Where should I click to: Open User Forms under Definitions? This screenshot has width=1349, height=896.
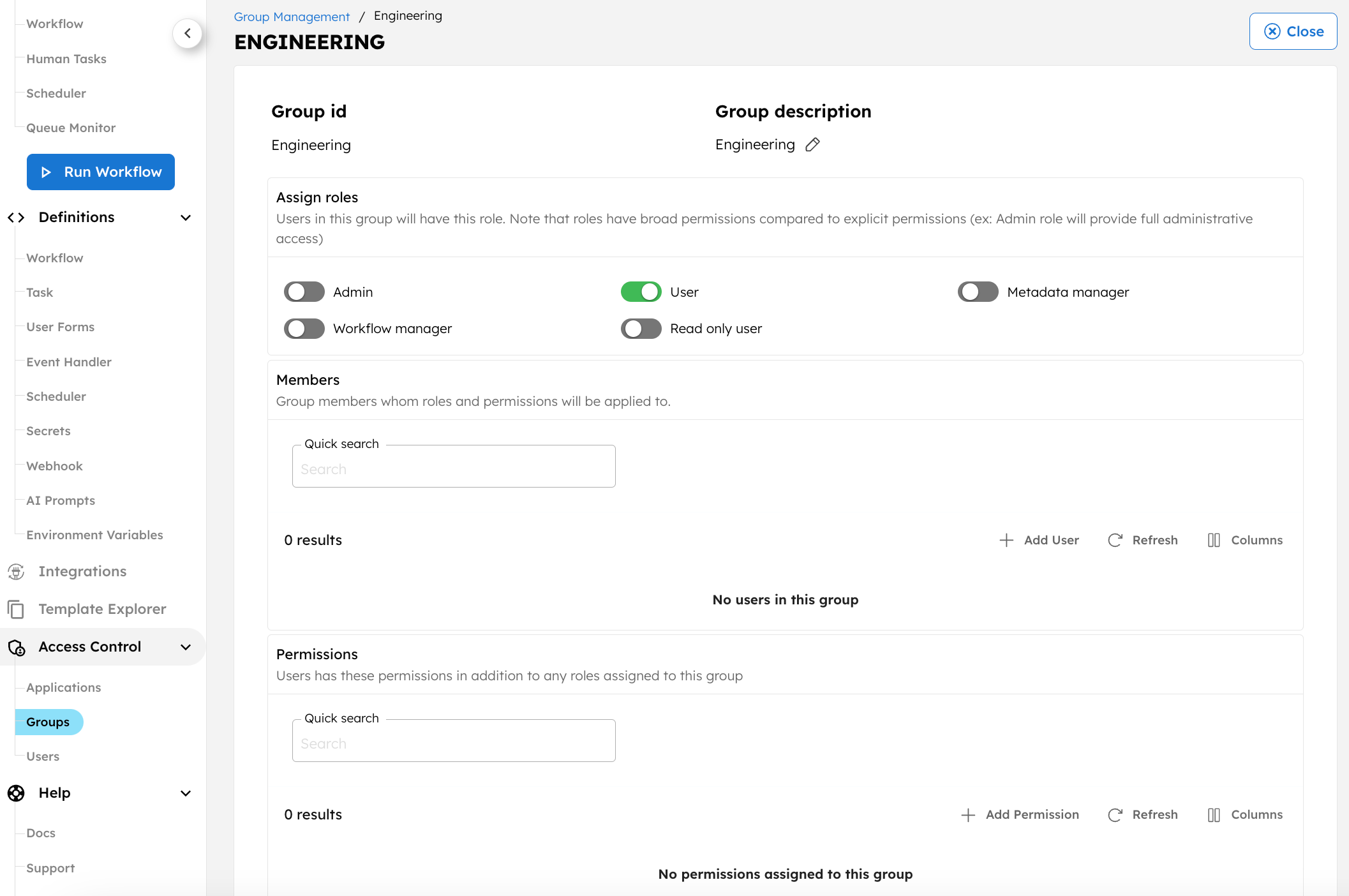[61, 327]
